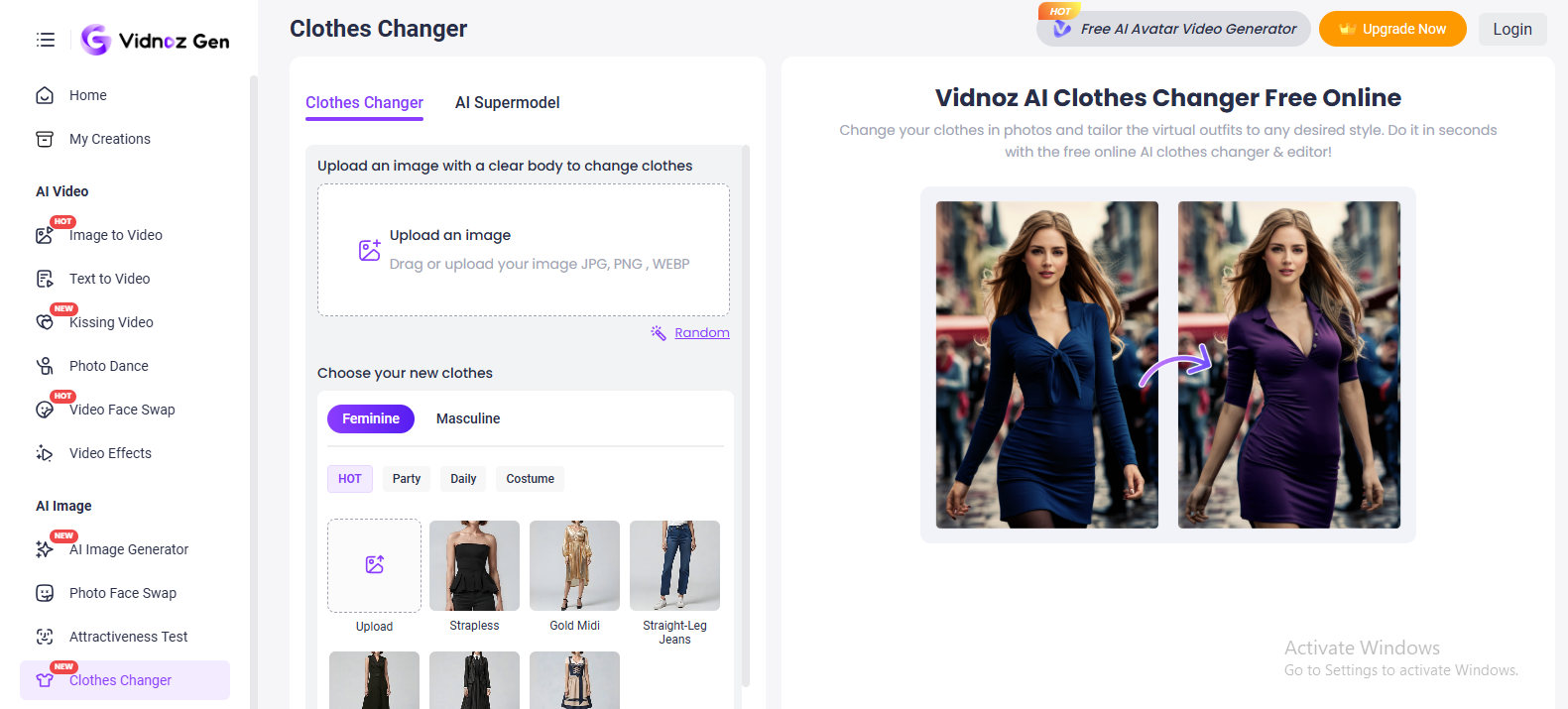Click the Random link below upload area
Screen dimensions: 1568x709
701,333
